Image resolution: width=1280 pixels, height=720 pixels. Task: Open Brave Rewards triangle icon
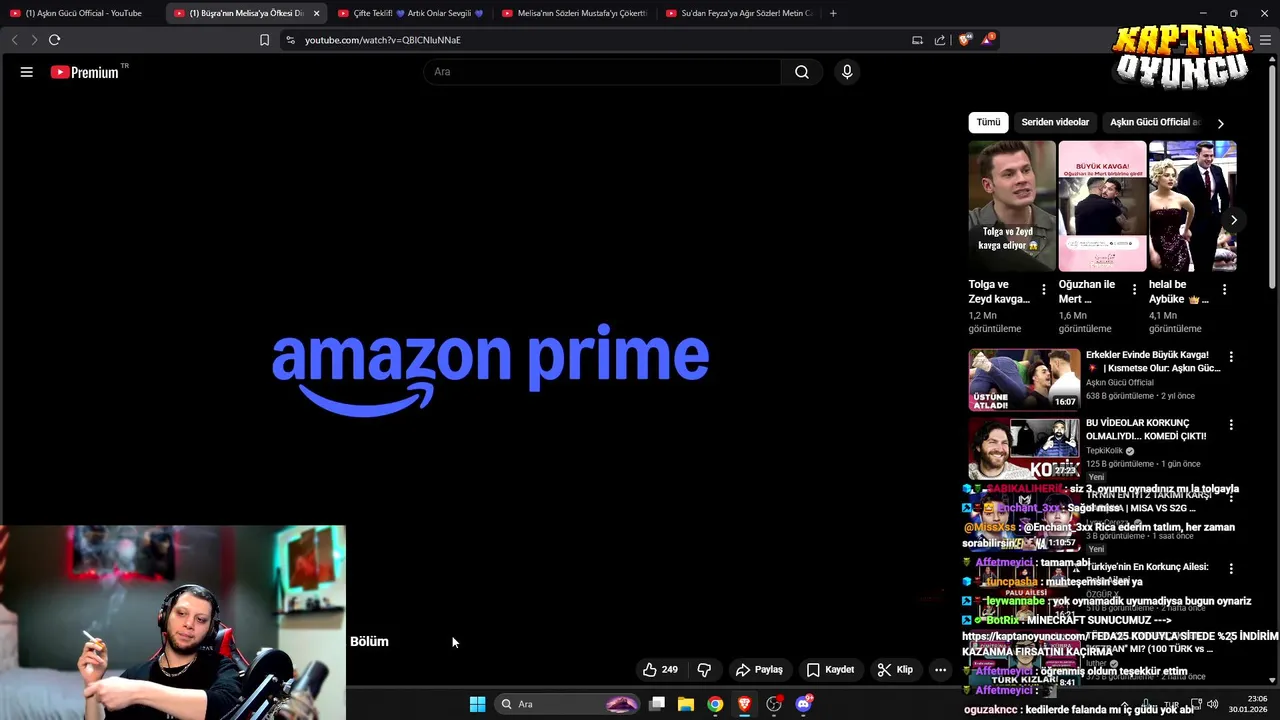click(988, 40)
